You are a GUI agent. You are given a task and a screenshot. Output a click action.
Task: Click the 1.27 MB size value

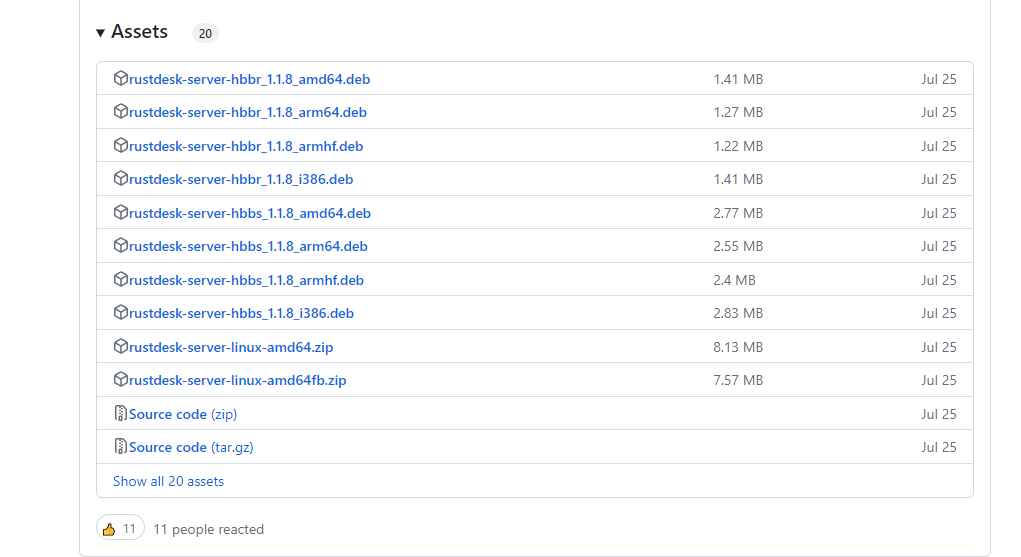pyautogui.click(x=738, y=112)
